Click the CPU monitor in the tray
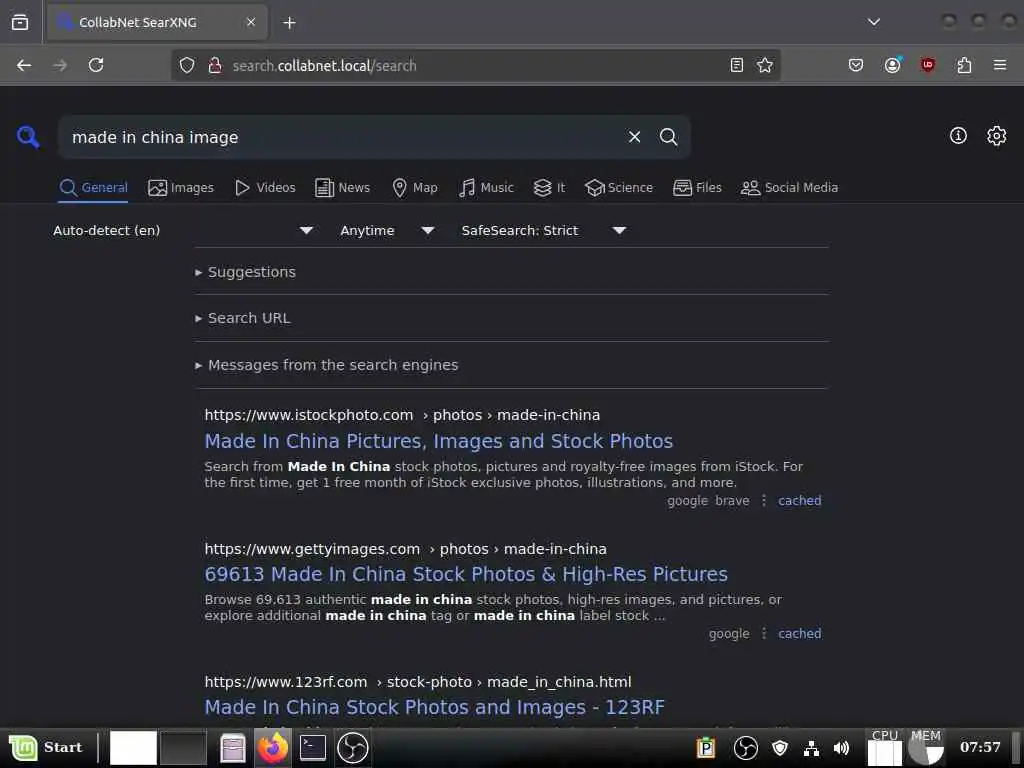 (885, 747)
